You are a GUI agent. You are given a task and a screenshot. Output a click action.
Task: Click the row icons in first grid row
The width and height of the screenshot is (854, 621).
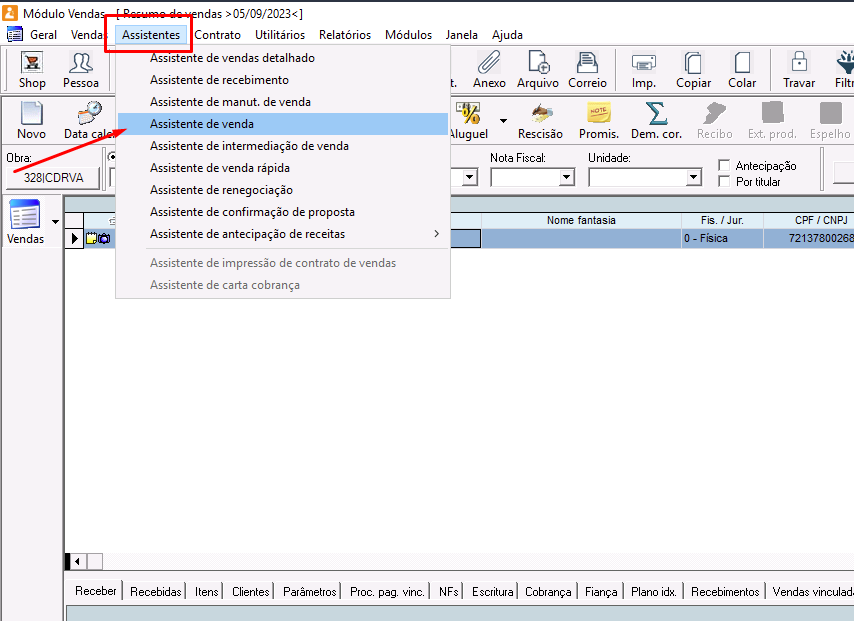click(x=98, y=238)
